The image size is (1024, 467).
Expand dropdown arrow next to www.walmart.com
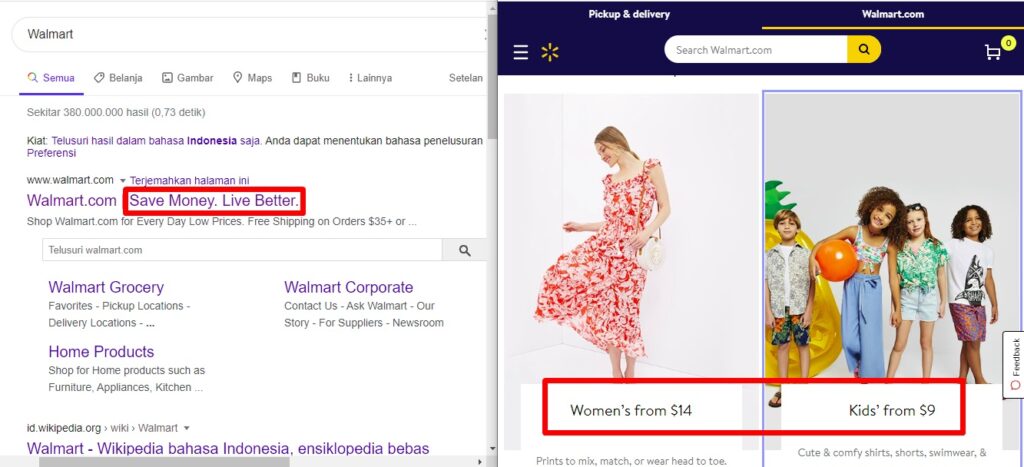[122, 180]
